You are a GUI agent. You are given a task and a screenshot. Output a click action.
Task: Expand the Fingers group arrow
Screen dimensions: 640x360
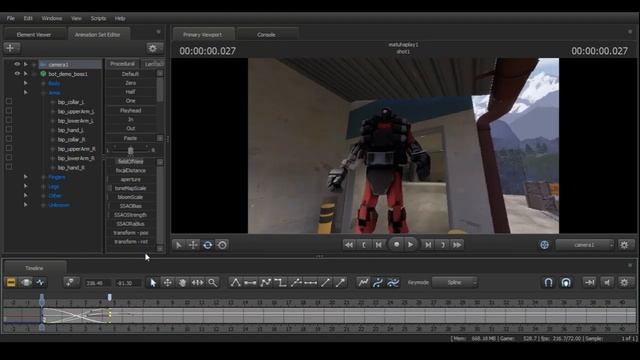(x=26, y=177)
